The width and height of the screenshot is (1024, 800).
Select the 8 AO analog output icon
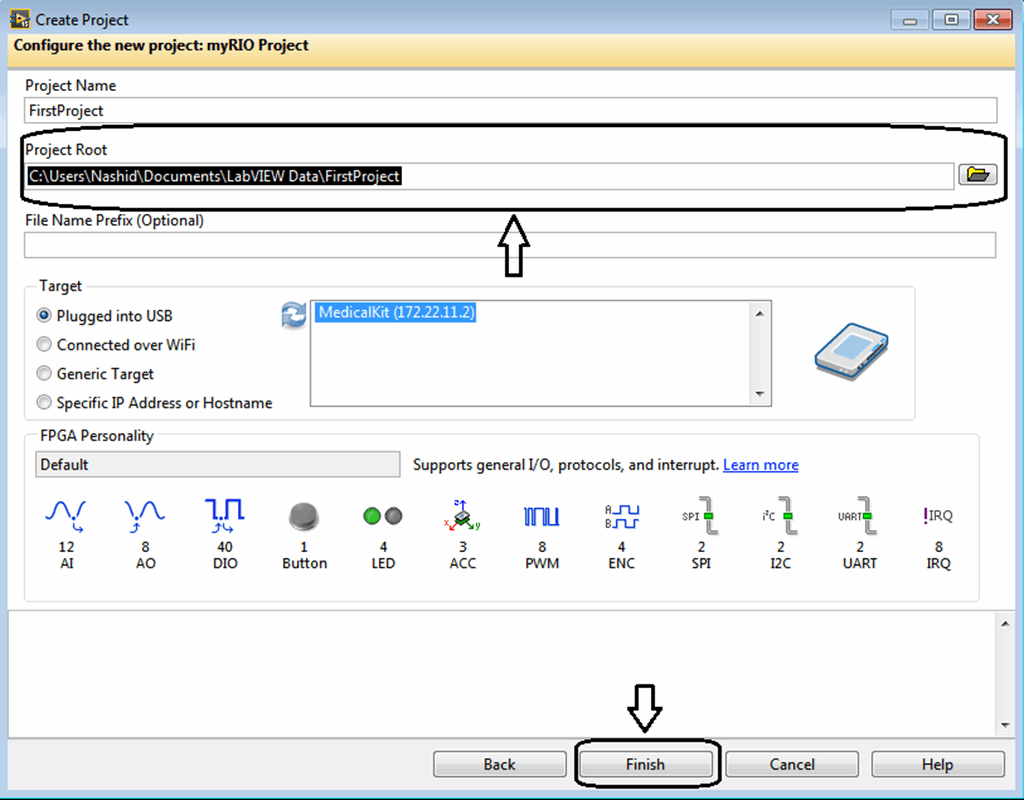(145, 525)
